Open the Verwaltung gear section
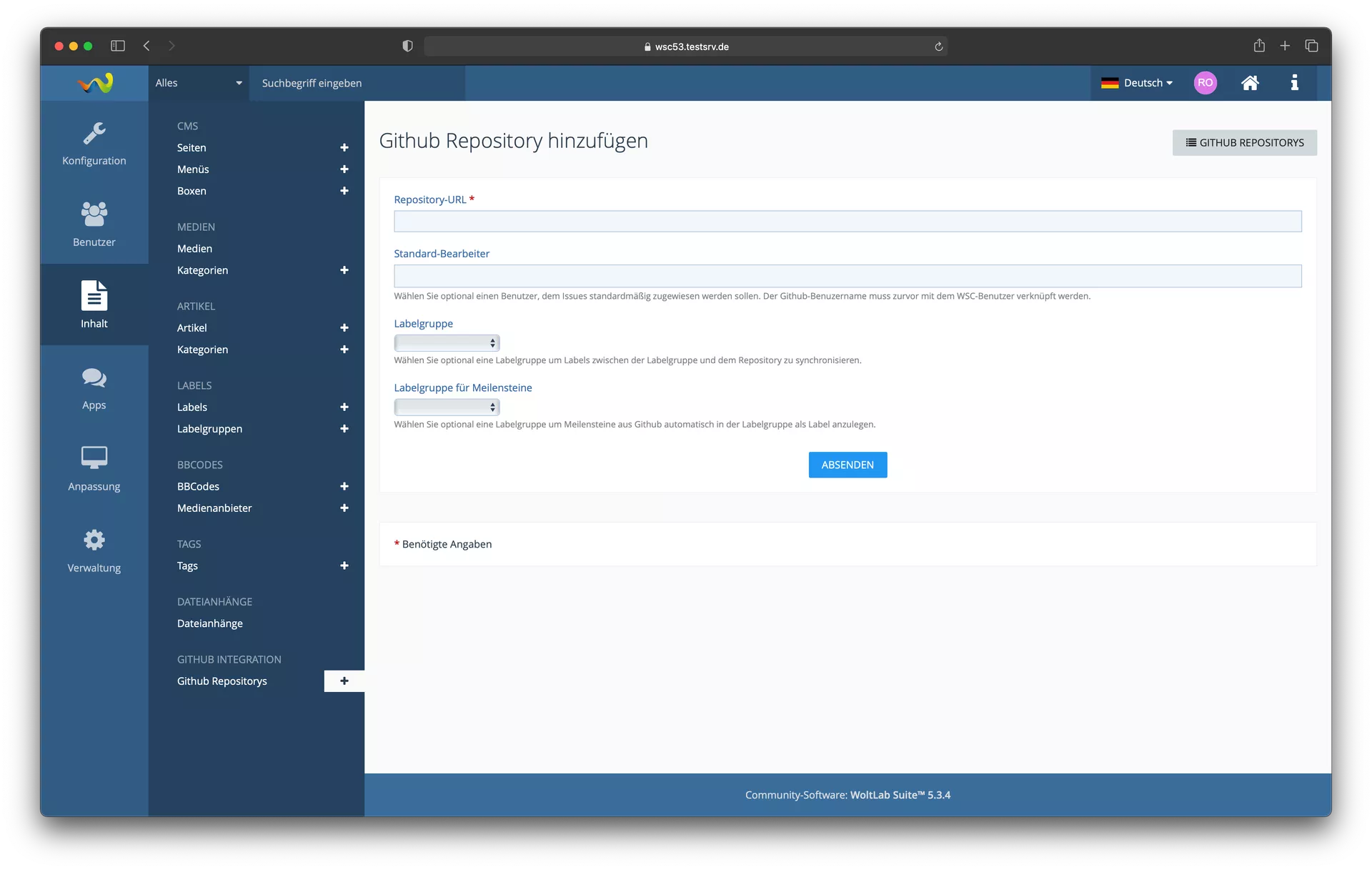Viewport: 1372px width, 870px height. [94, 550]
